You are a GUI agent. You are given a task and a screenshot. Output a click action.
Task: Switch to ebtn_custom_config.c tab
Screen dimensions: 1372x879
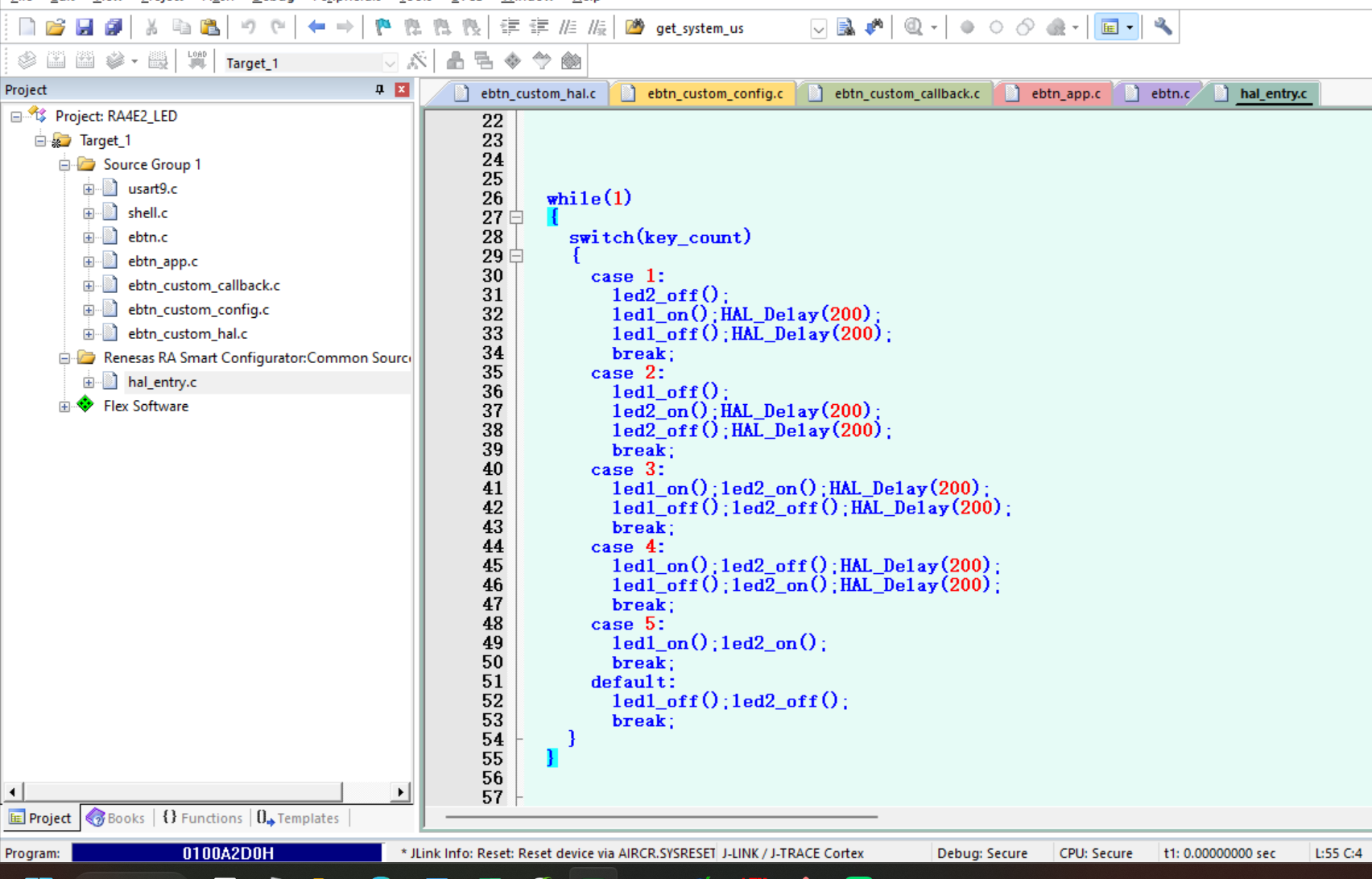[704, 93]
